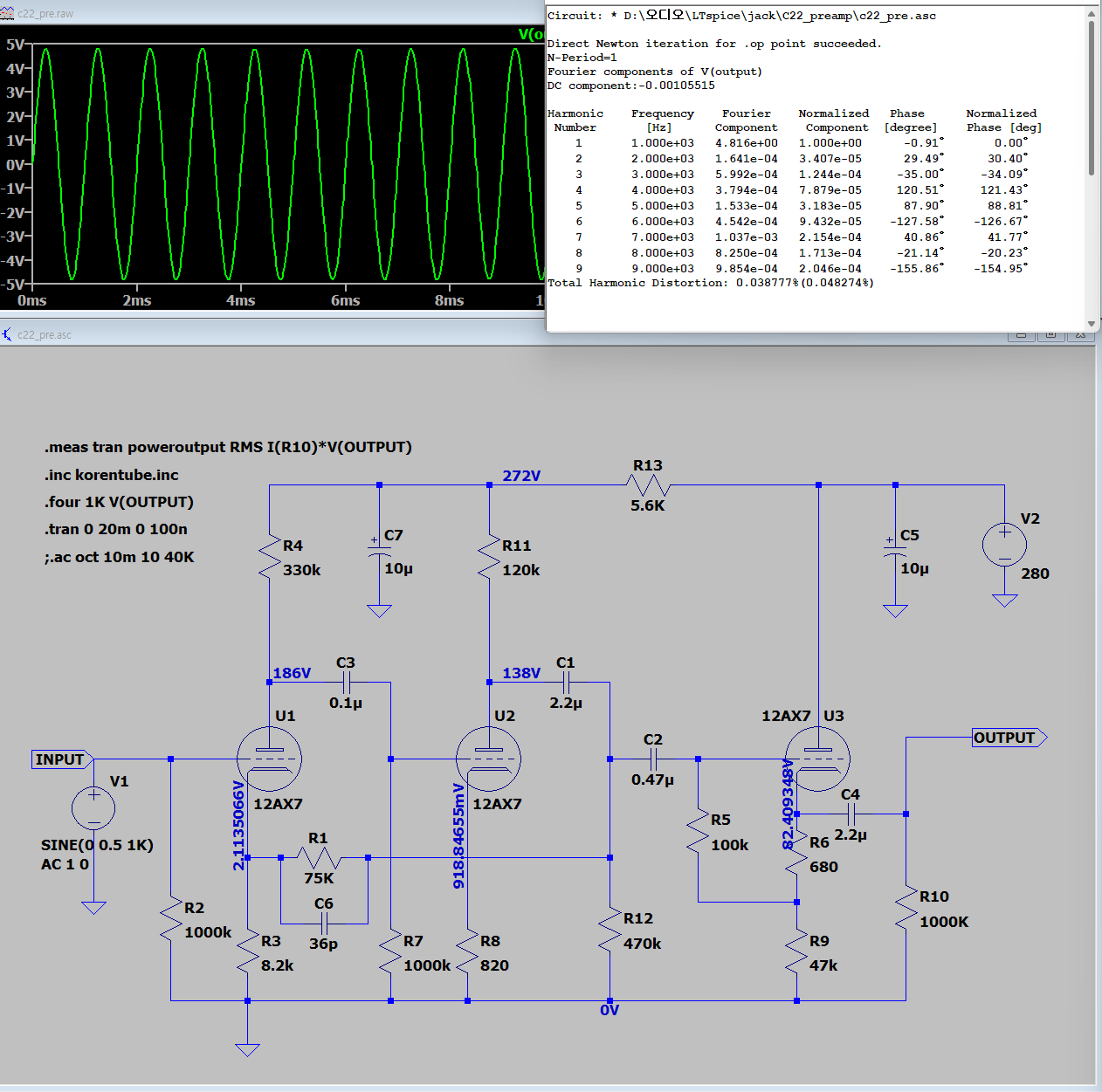The image size is (1102, 1092).
Task: Click the 2.1135066V cathode voltage label
Action: pos(238,825)
